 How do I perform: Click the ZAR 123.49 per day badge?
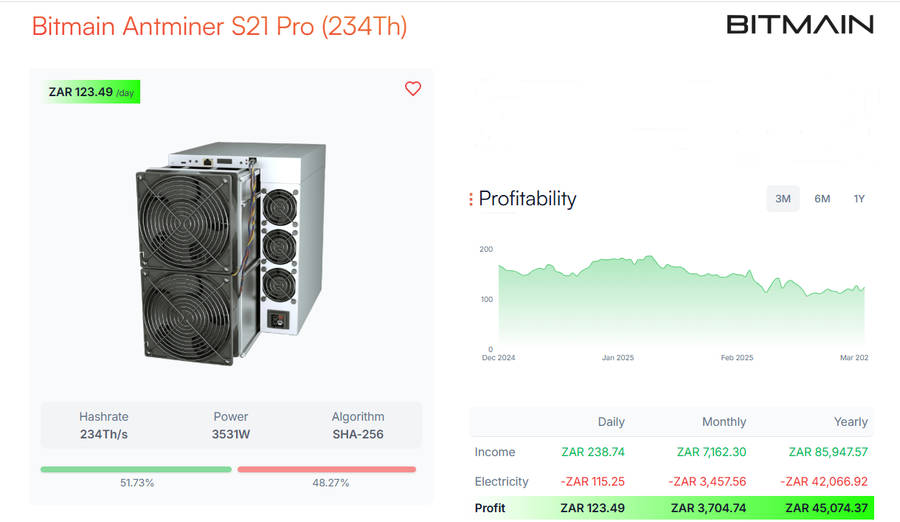pos(91,93)
